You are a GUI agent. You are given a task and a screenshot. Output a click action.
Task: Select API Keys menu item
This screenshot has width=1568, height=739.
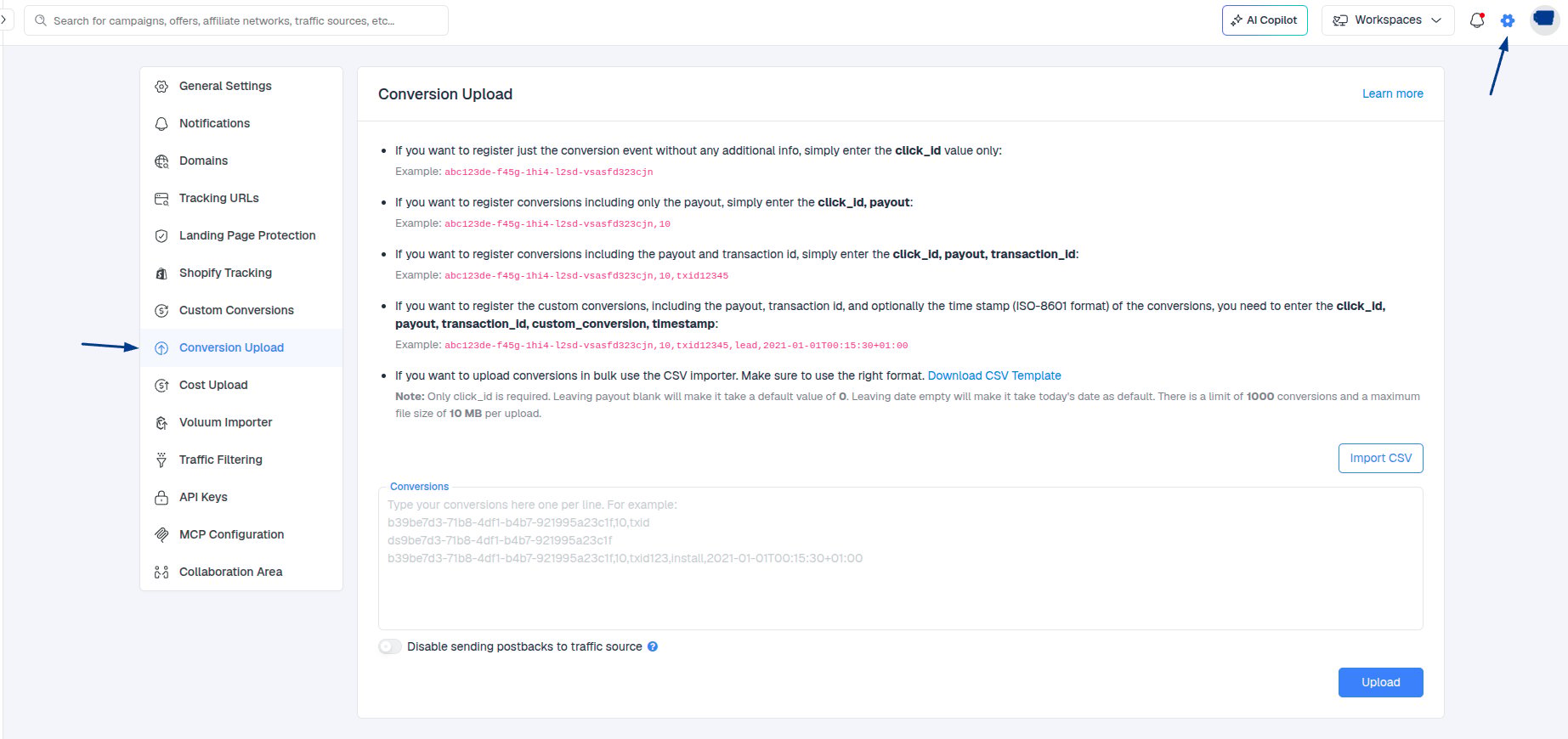241,497
